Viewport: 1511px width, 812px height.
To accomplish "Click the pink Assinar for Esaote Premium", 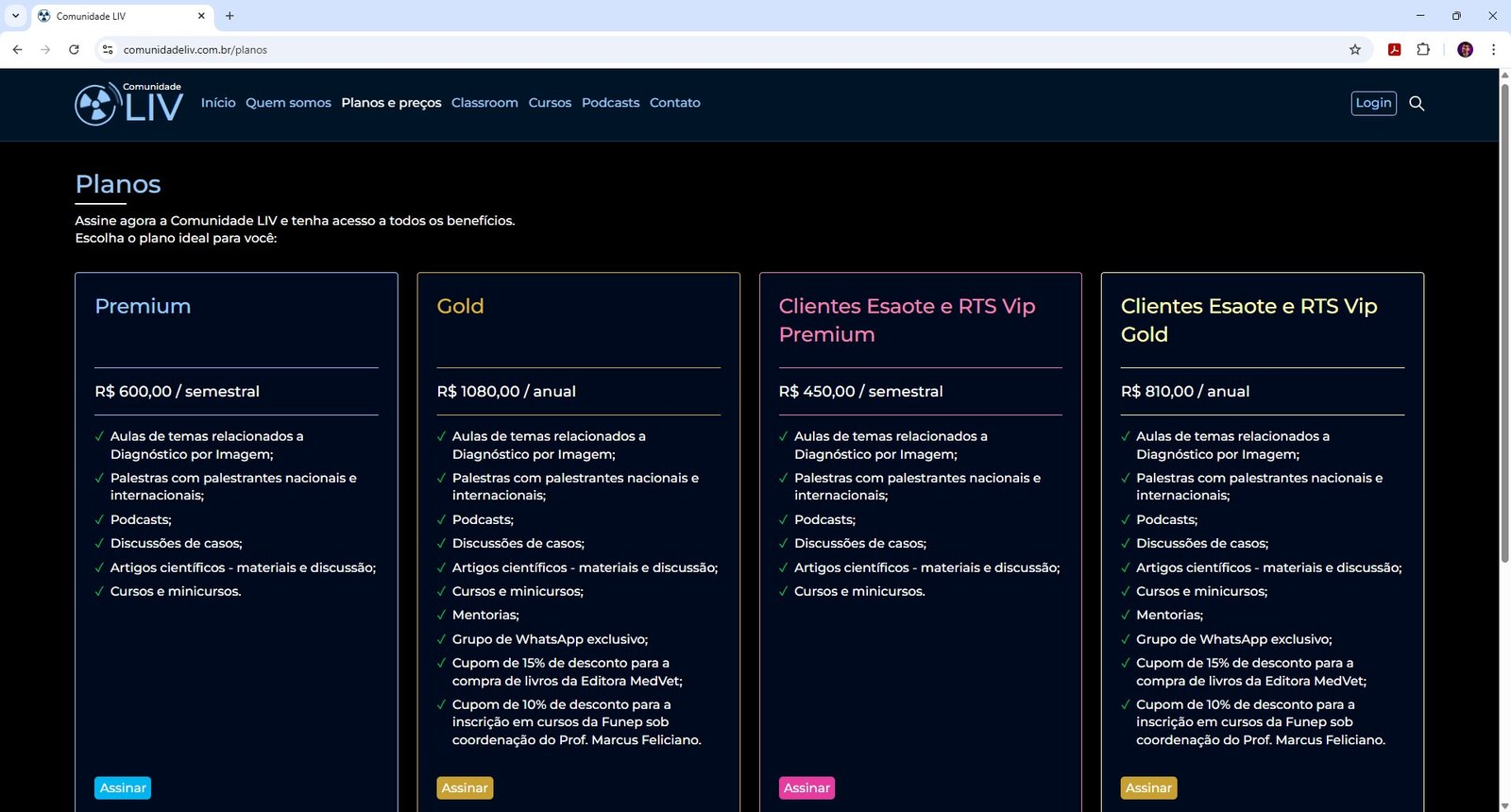I will point(806,787).
